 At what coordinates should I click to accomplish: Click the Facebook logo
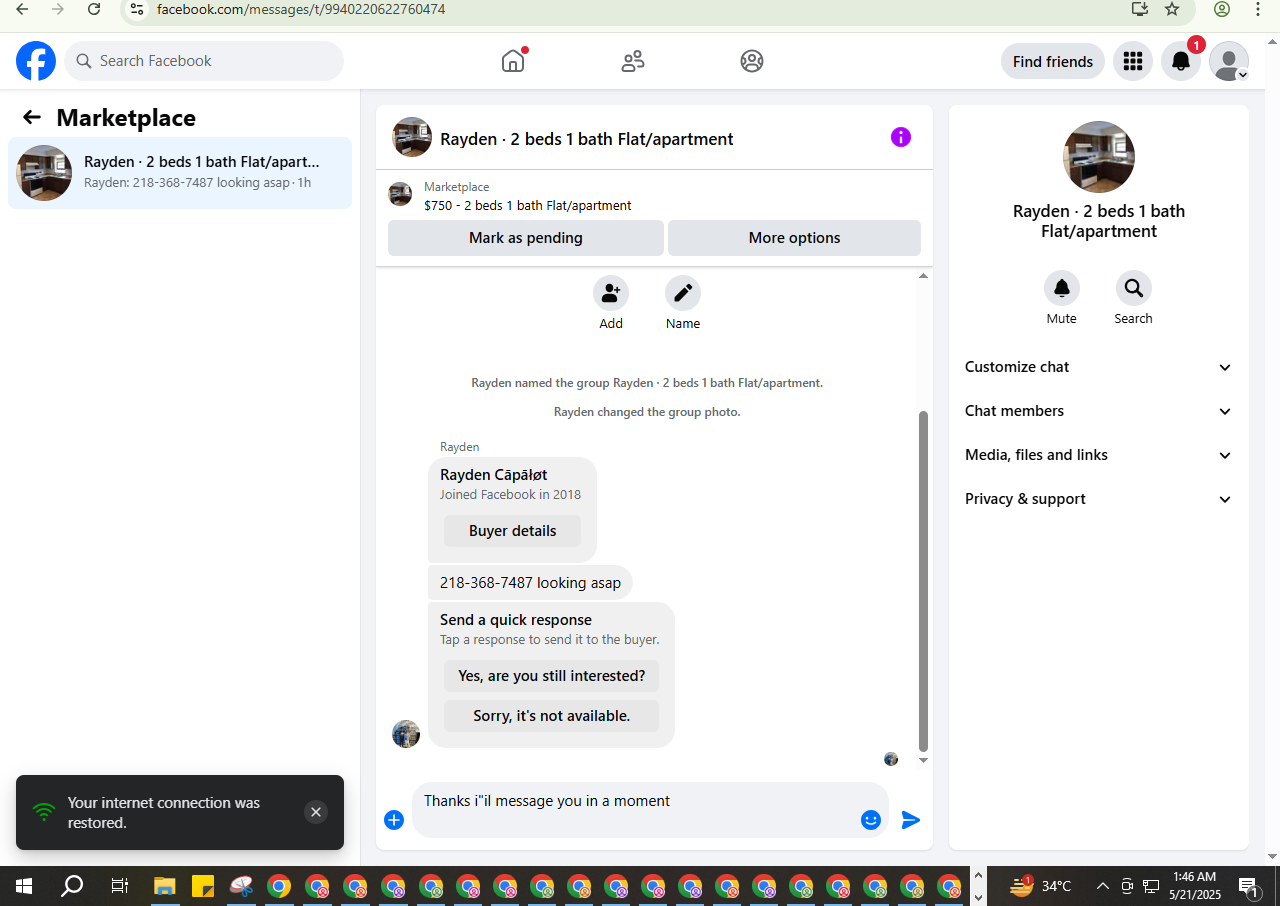point(36,61)
